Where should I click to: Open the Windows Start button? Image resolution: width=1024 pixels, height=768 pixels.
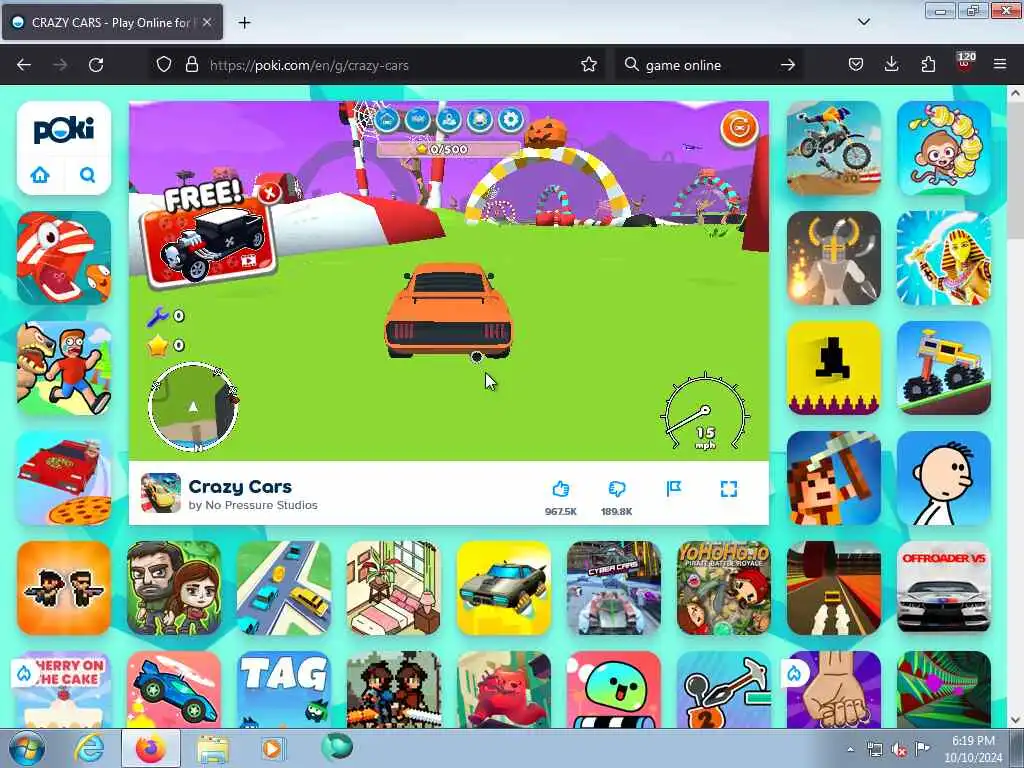click(26, 748)
